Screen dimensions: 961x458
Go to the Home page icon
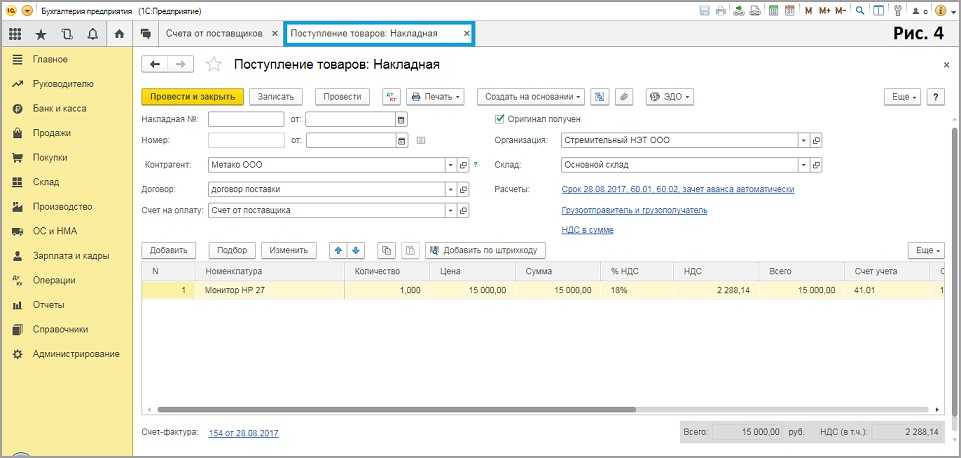[119, 34]
